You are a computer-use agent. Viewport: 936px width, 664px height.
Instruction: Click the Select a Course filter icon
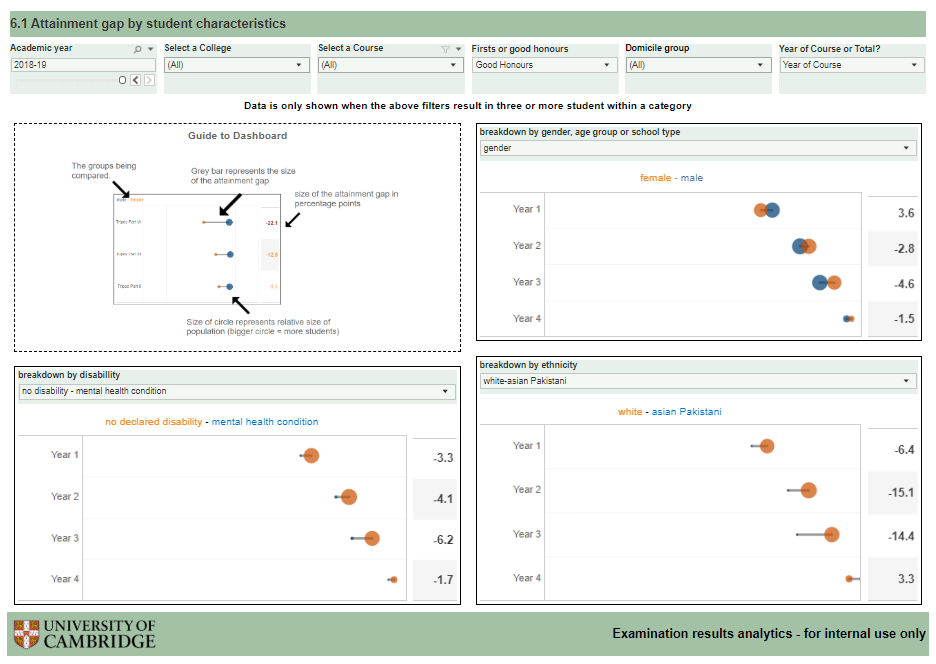[x=446, y=49]
